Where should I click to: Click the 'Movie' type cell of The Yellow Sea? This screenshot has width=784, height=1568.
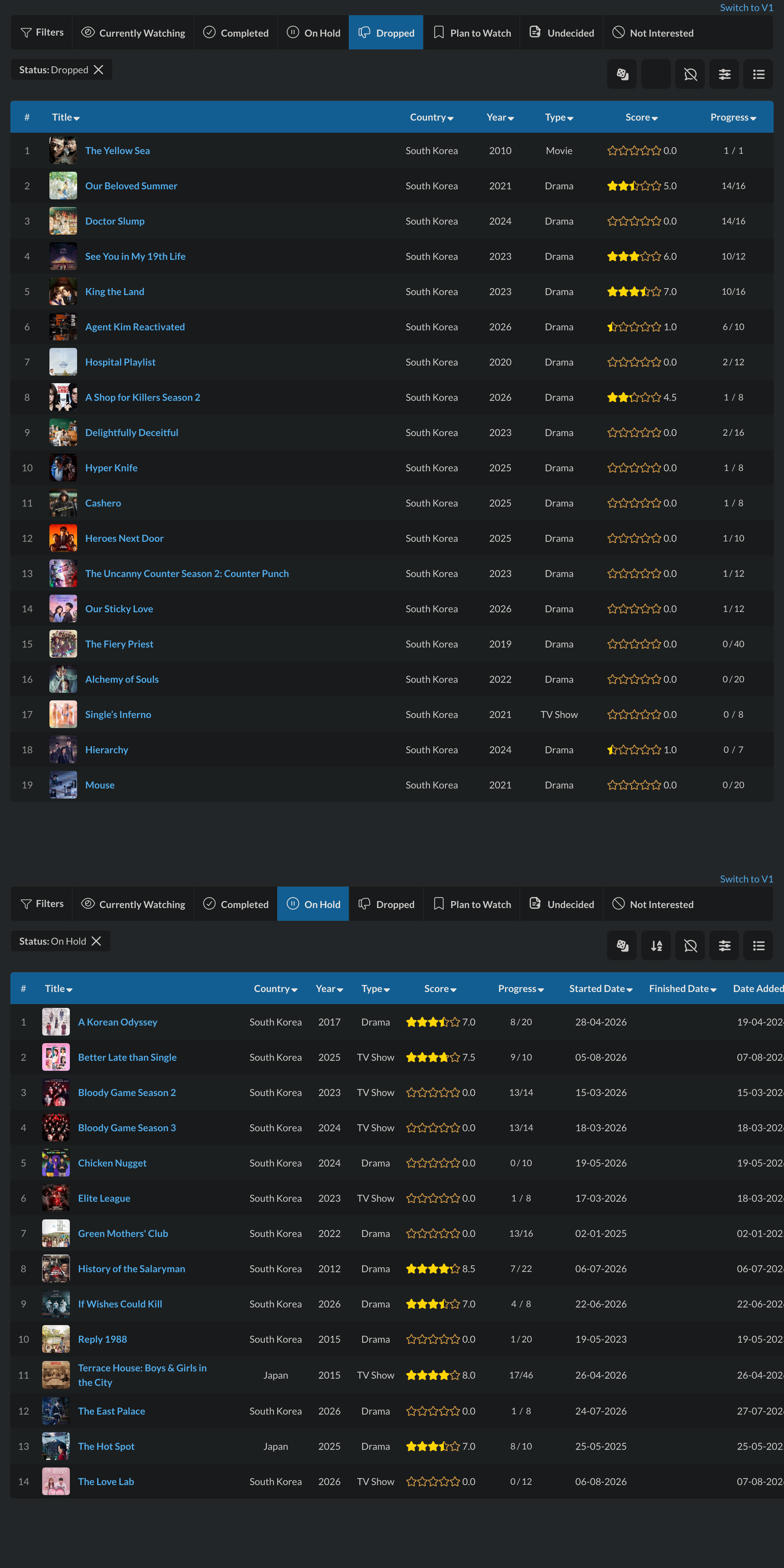coord(559,150)
